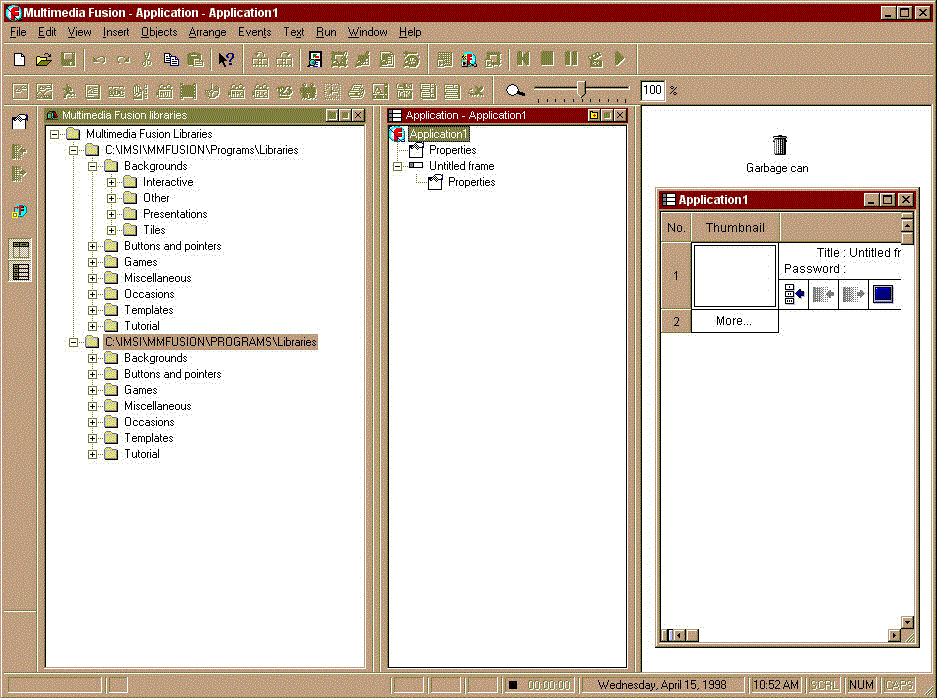Click the More... cell in row 2
Viewport: 941px width, 698px height.
coord(735,321)
